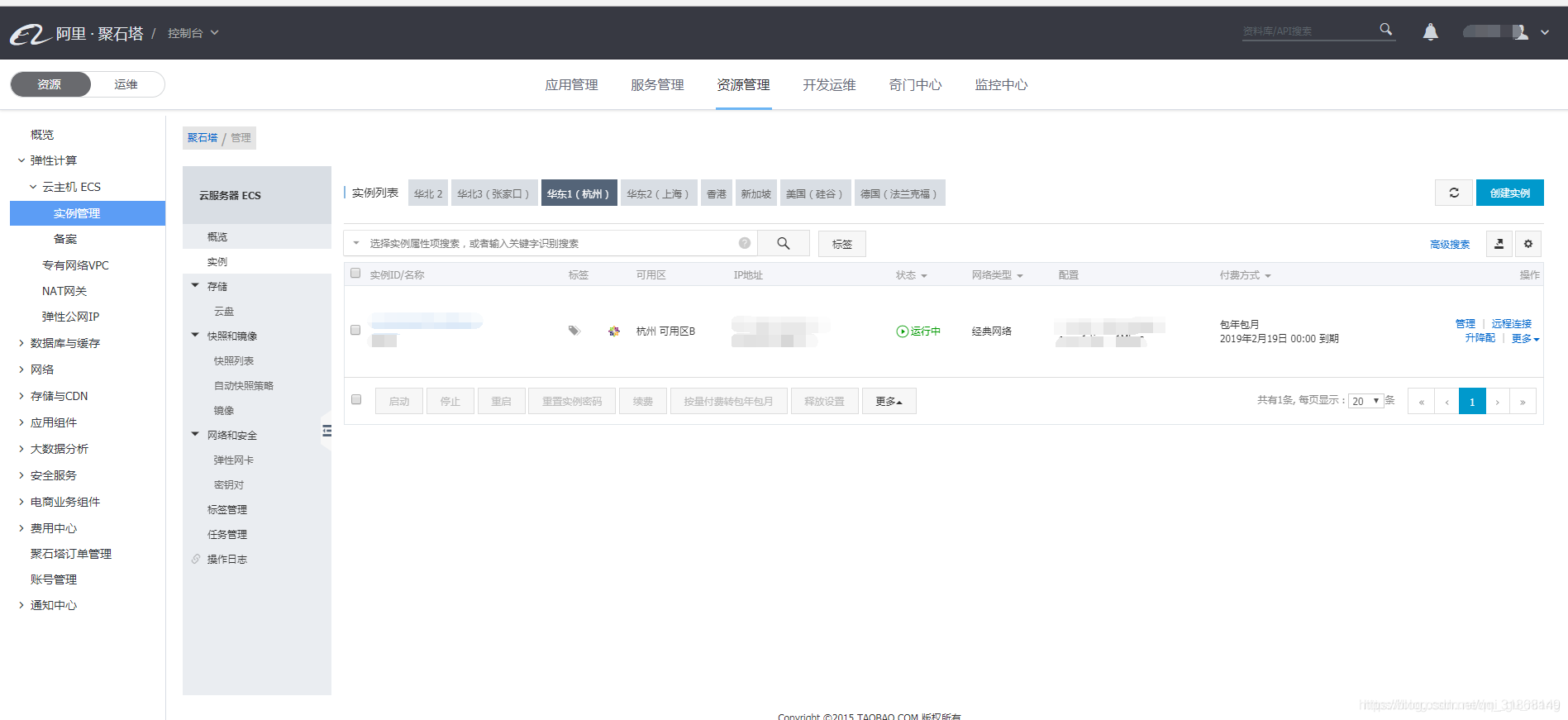The height and width of the screenshot is (720, 1568).
Task: Go to first page of results
Action: tap(1422, 401)
